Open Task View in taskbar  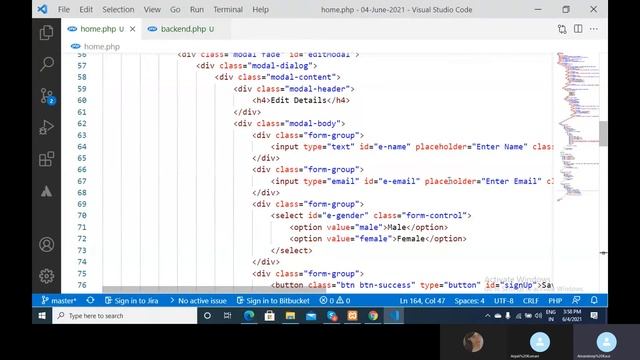(x=228, y=316)
